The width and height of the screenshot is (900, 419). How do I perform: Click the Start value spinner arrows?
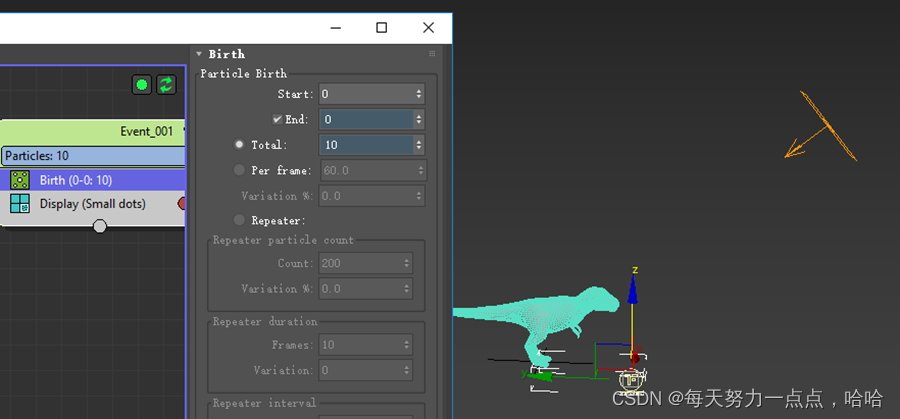pos(419,94)
